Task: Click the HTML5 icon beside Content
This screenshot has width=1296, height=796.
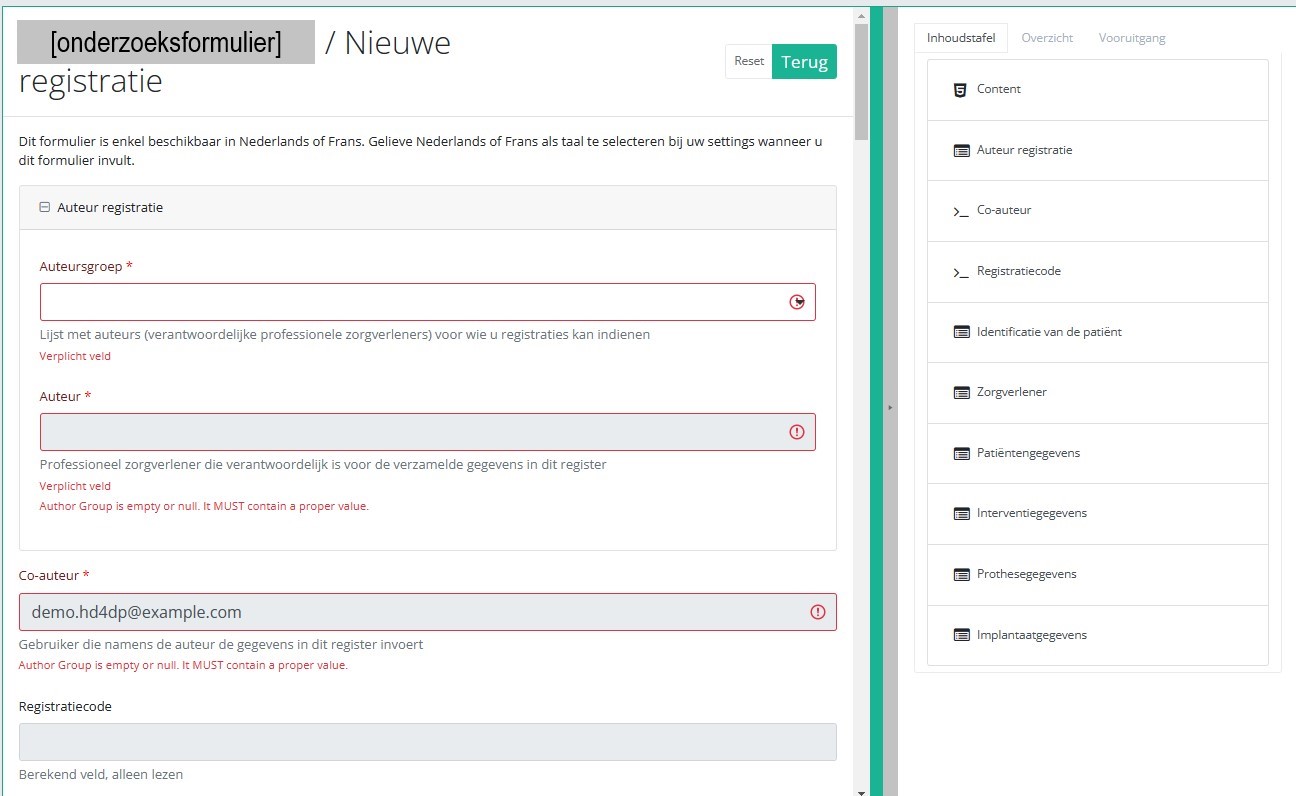Action: [x=960, y=89]
